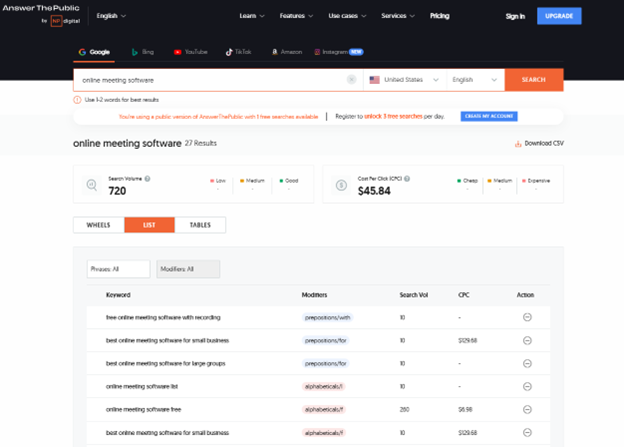The height and width of the screenshot is (447, 624).
Task: Remove the 'online meeting software free' row
Action: coord(527,409)
